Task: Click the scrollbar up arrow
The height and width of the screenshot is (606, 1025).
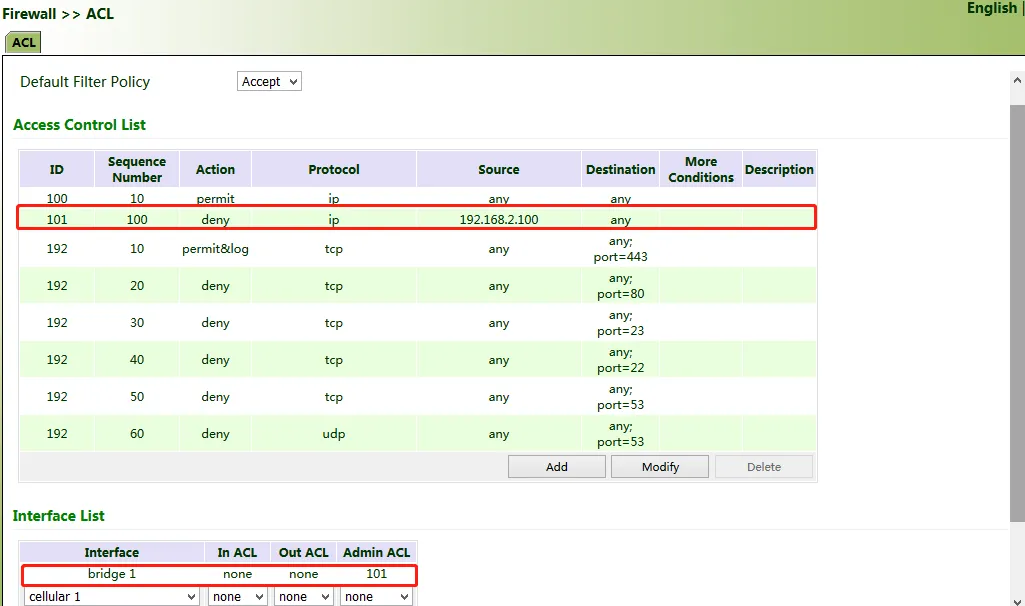Action: pos(1017,80)
